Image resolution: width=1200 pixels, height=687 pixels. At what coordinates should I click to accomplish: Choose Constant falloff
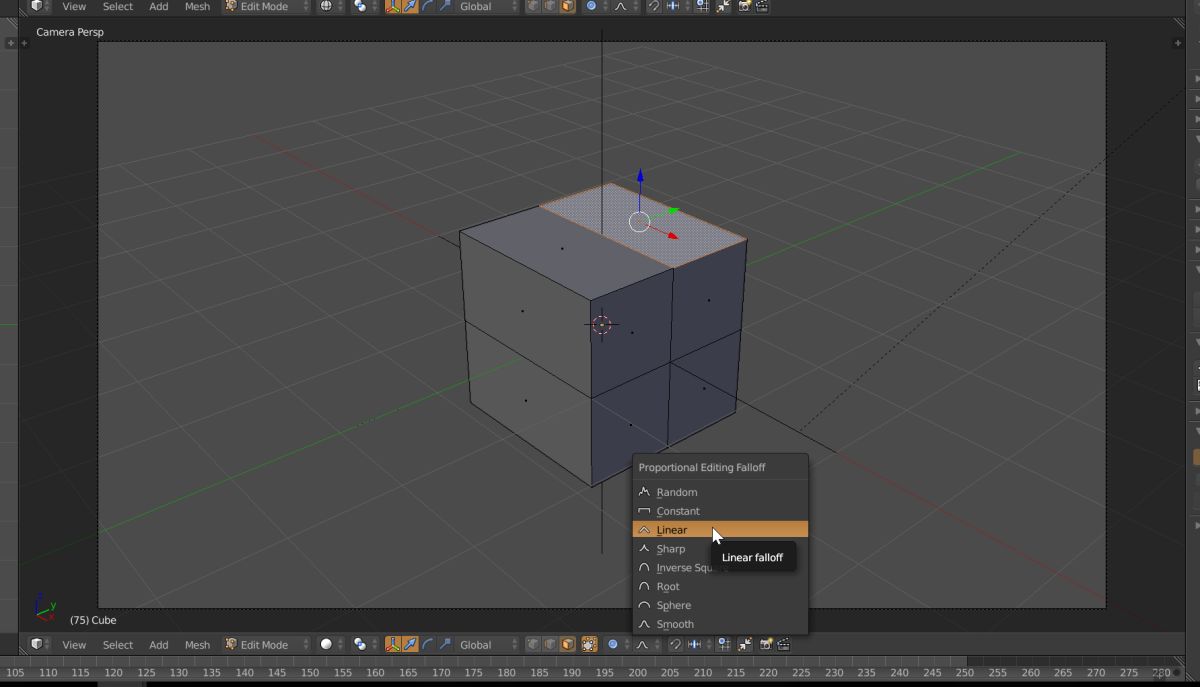[x=720, y=511]
